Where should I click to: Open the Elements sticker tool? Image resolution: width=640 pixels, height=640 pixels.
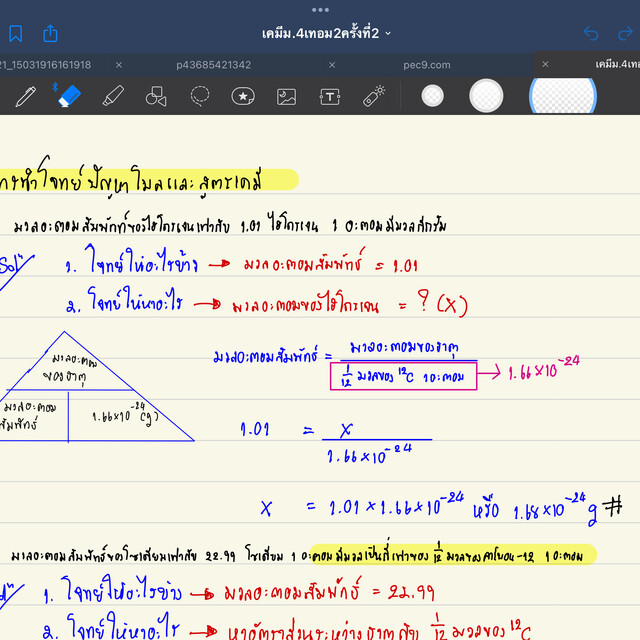[x=243, y=96]
